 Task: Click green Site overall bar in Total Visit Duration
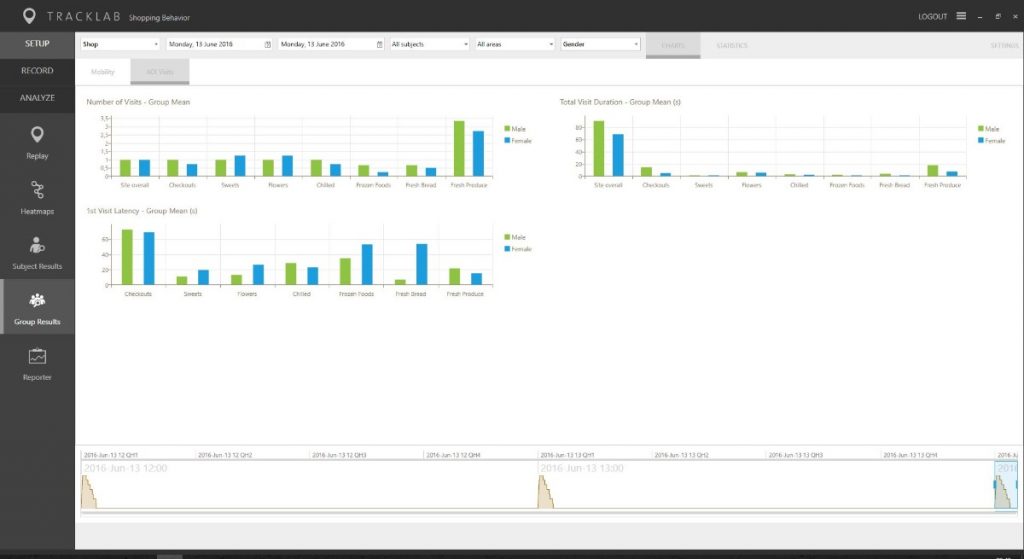599,148
